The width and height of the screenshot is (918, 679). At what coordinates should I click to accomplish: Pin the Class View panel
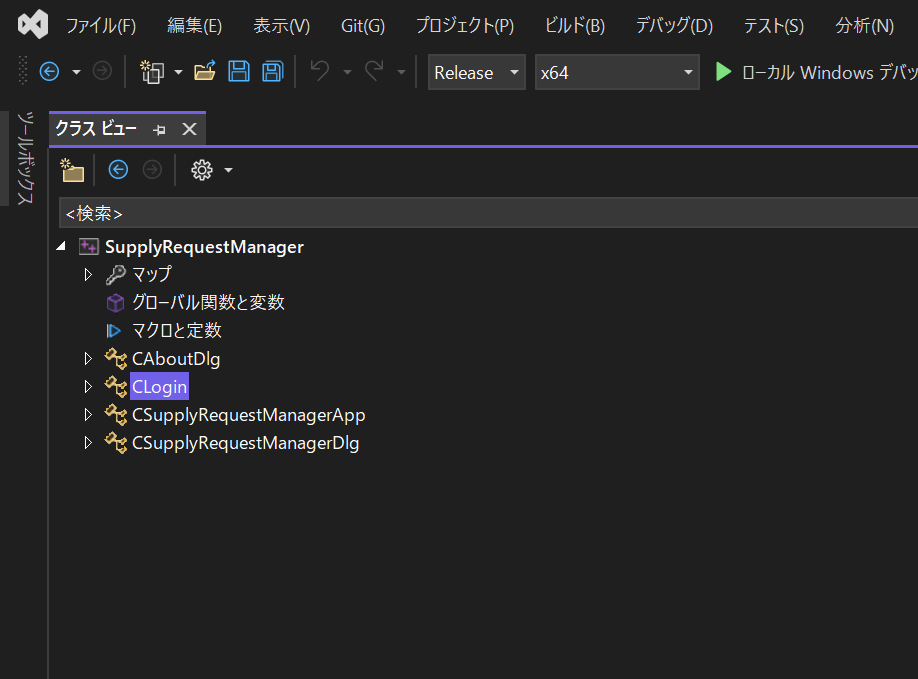[159, 129]
